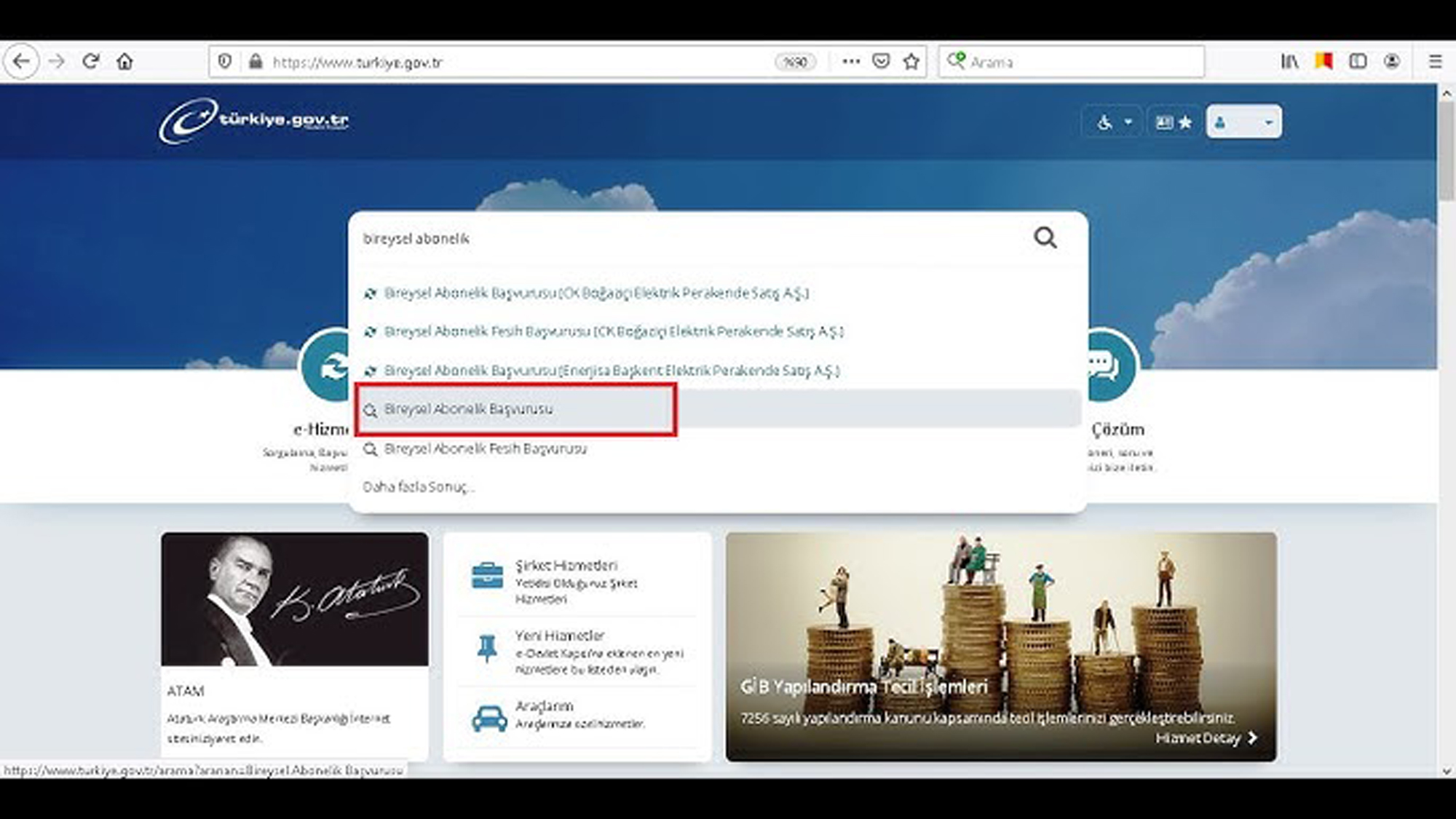This screenshot has width=1456, height=819.
Task: Reload the page with refresh icon
Action: click(90, 62)
